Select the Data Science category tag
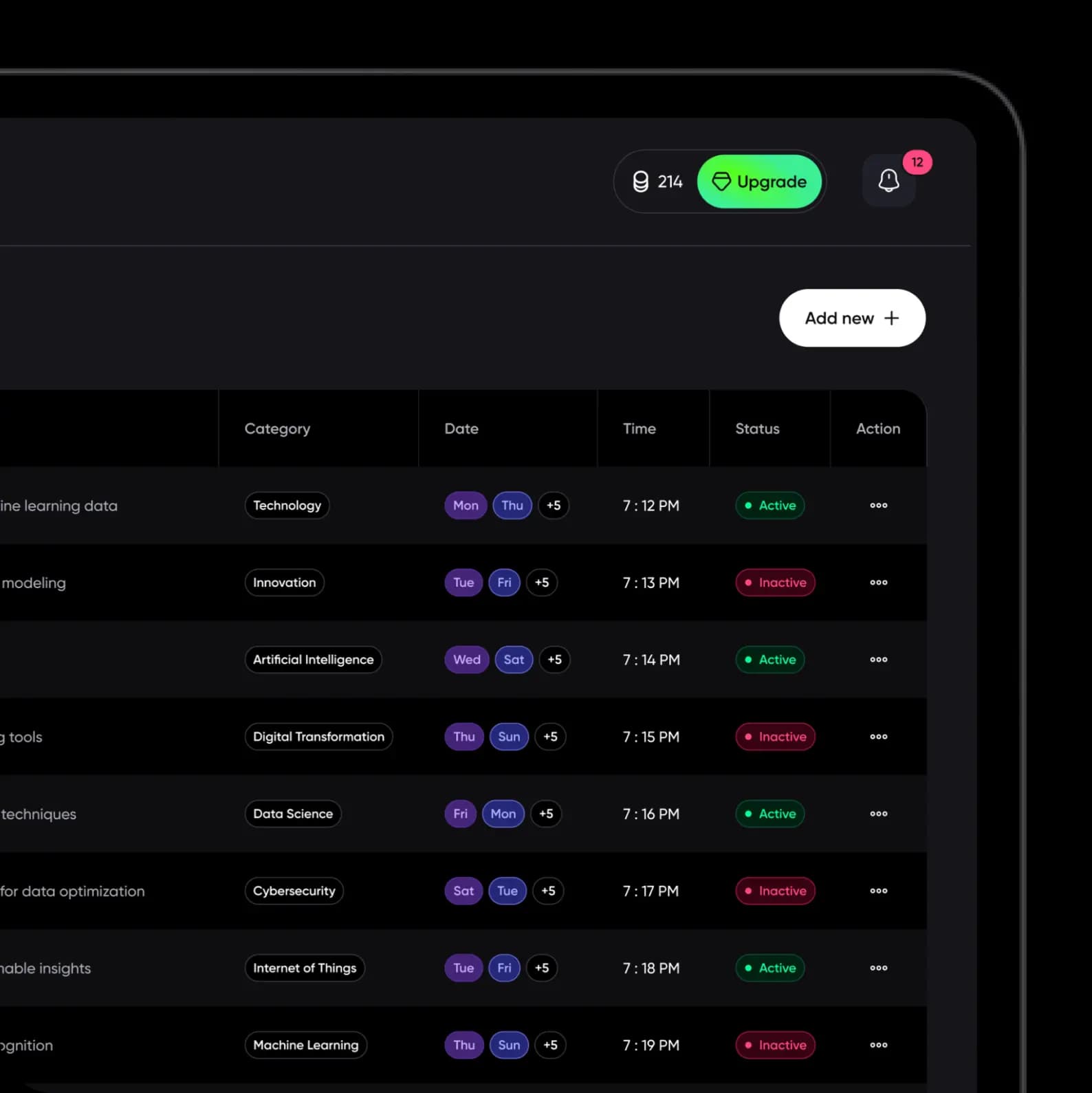The height and width of the screenshot is (1093, 1092). [x=293, y=814]
